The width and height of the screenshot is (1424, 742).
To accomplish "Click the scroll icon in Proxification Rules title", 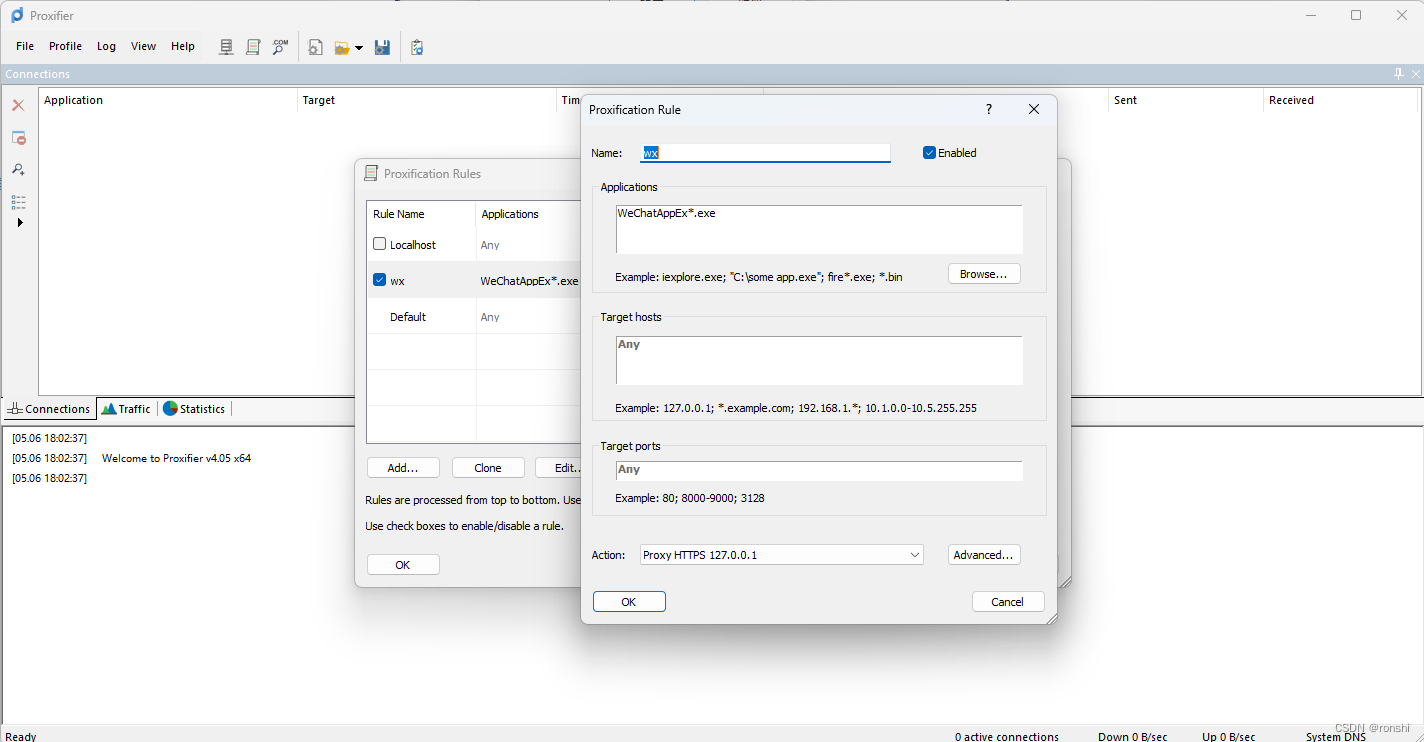I will click(x=371, y=173).
